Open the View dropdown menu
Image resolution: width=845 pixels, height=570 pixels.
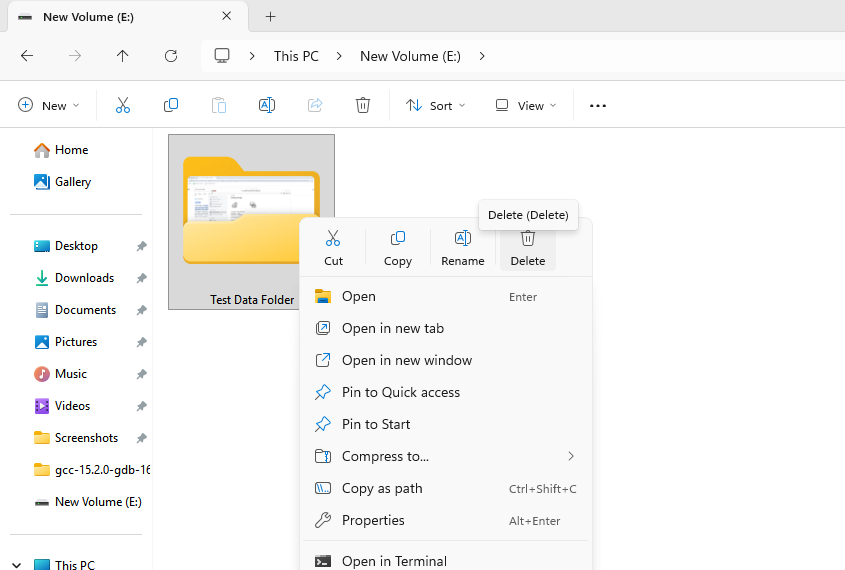[x=525, y=105]
